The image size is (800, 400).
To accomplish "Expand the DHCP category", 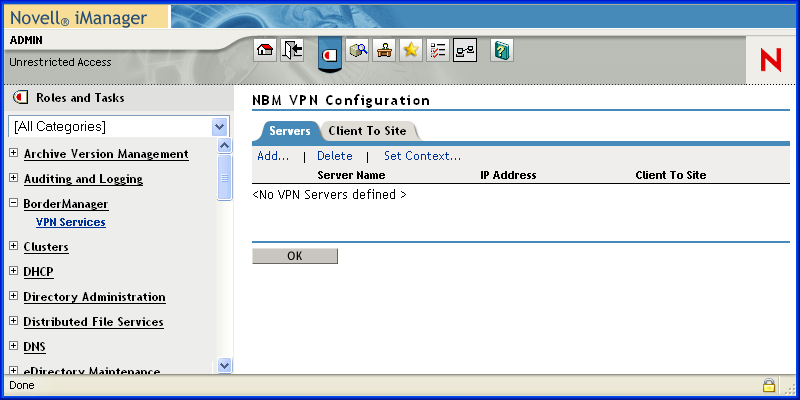I will click(13, 271).
